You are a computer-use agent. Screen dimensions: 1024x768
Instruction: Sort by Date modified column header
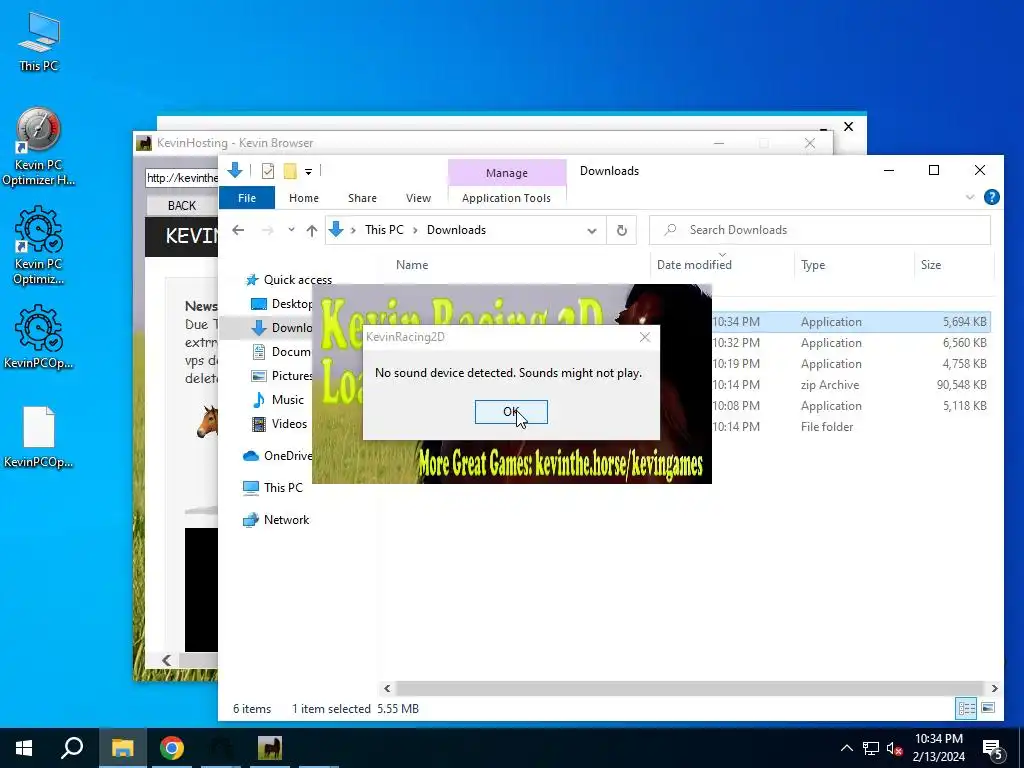point(694,264)
